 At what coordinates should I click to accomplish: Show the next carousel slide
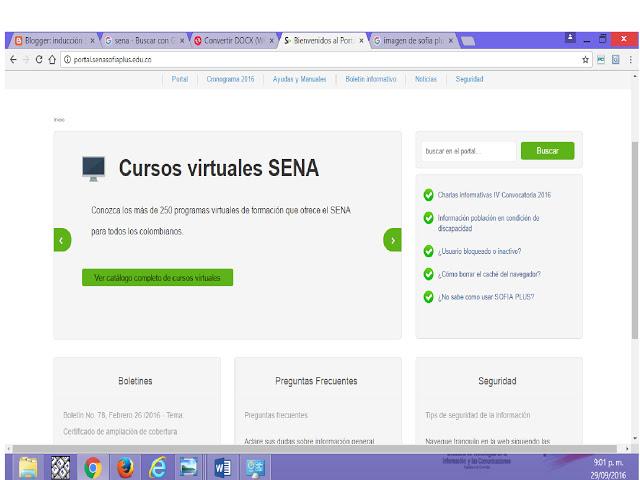393,240
